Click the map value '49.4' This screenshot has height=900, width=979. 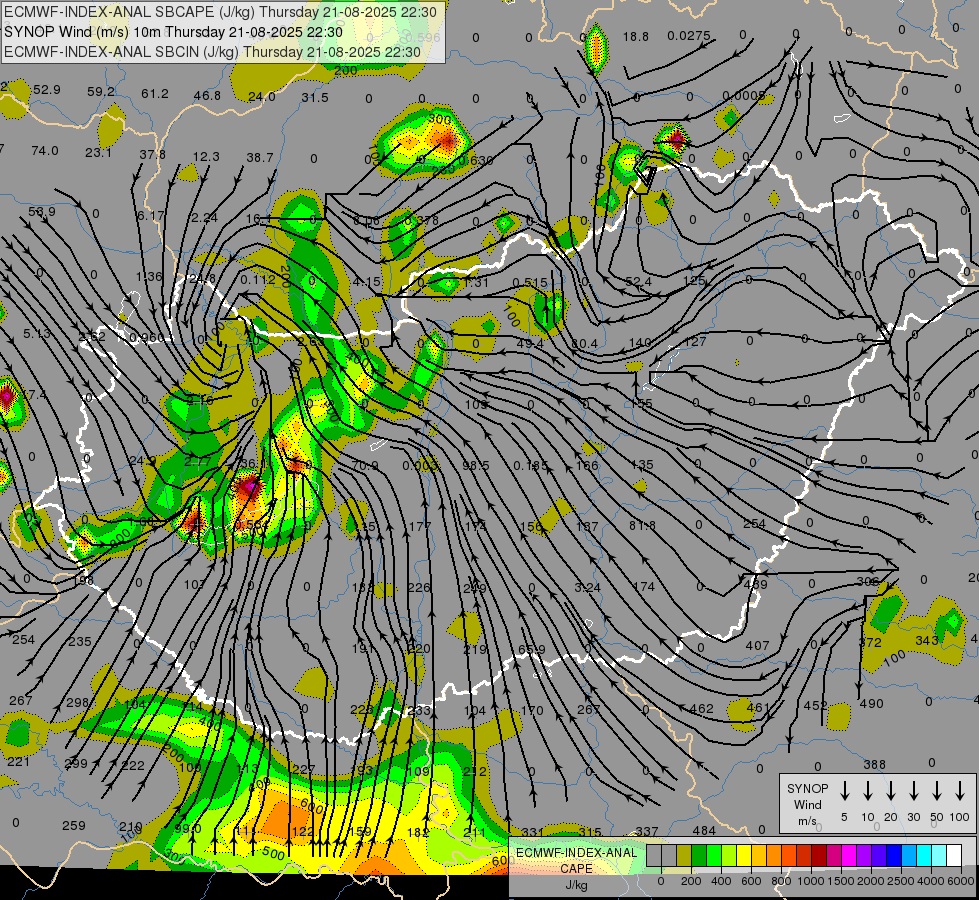tap(531, 343)
